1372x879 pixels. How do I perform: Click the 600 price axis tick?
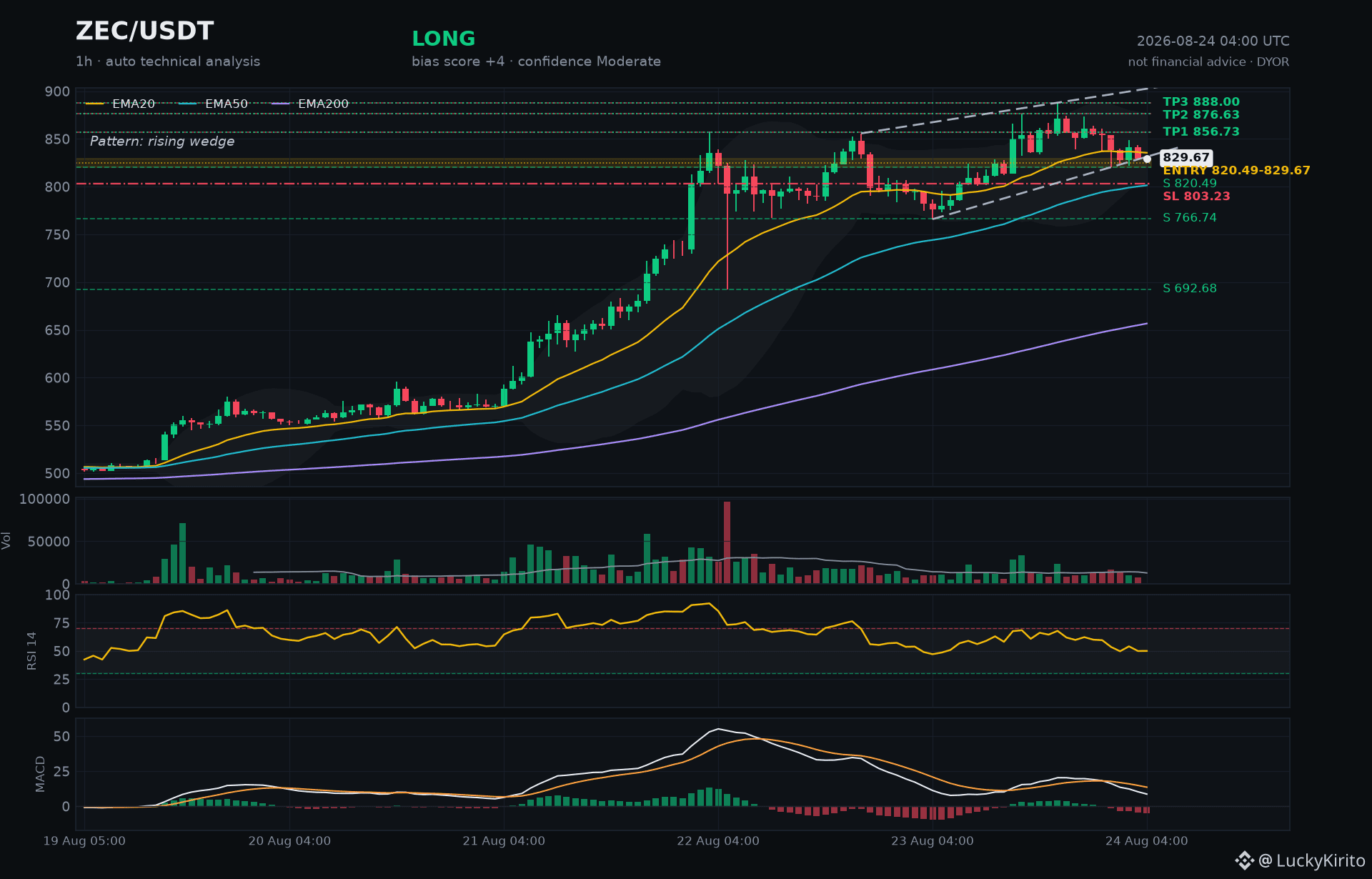coord(57,378)
